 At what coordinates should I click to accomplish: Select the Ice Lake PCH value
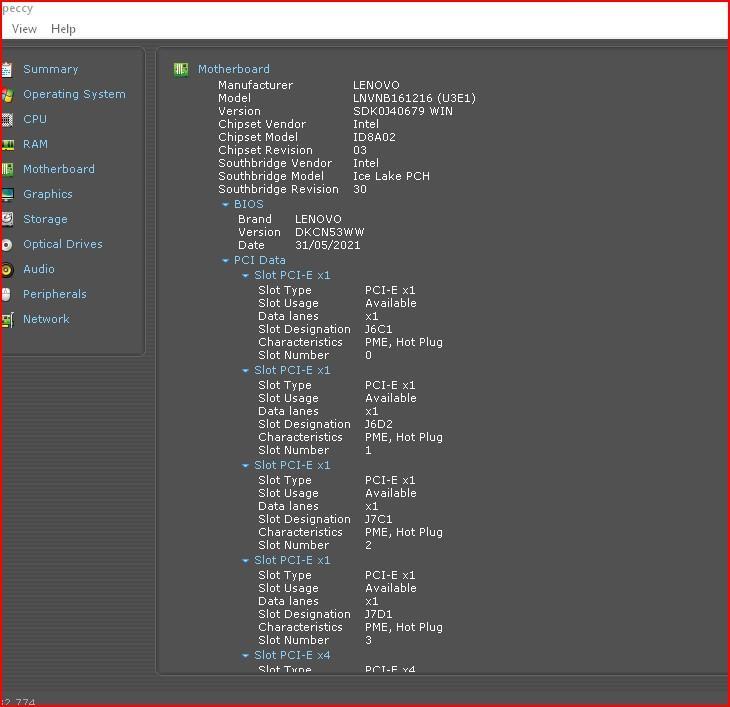click(391, 176)
